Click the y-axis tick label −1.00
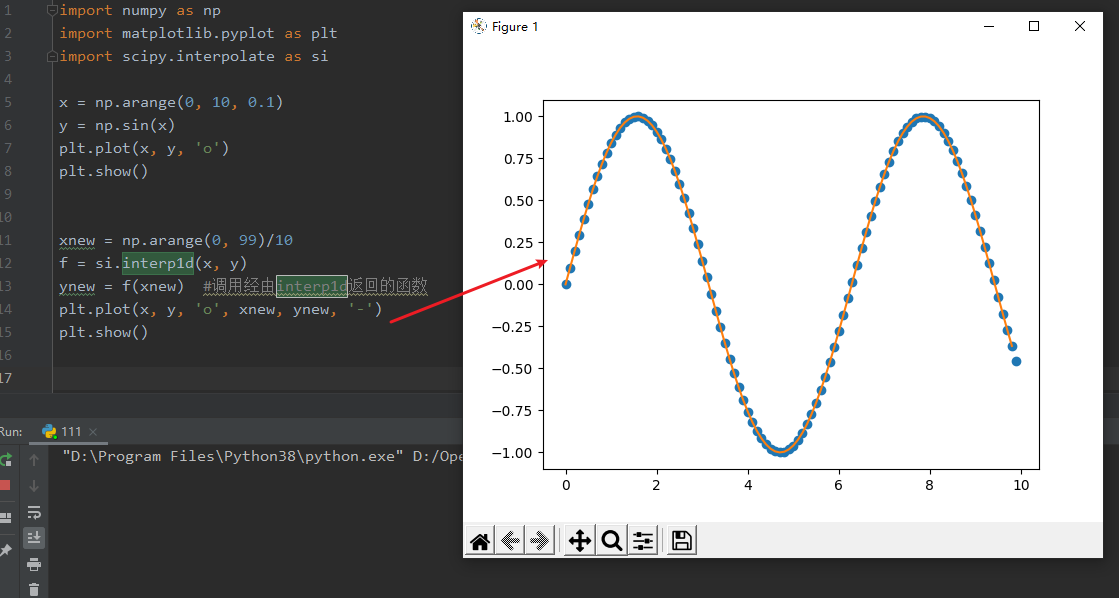This screenshot has width=1119, height=598. pos(513,453)
